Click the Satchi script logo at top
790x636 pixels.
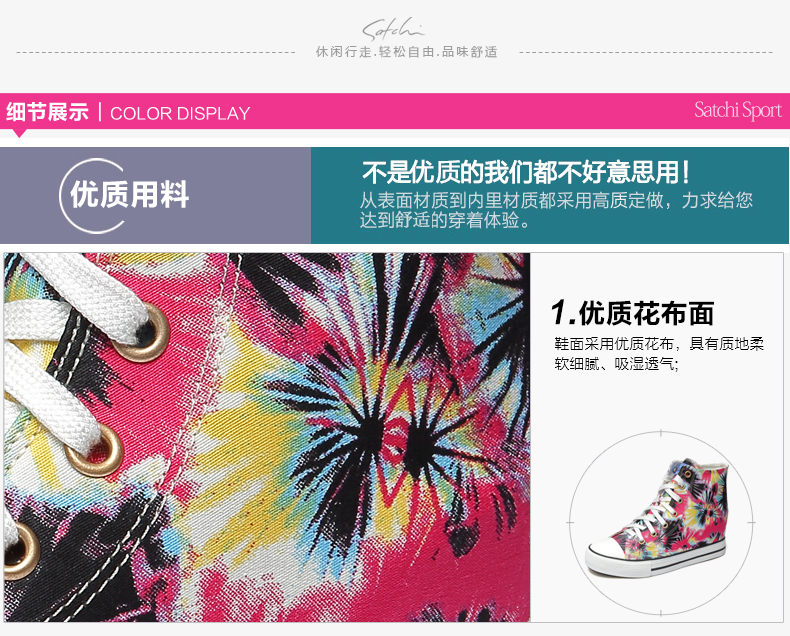point(394,29)
